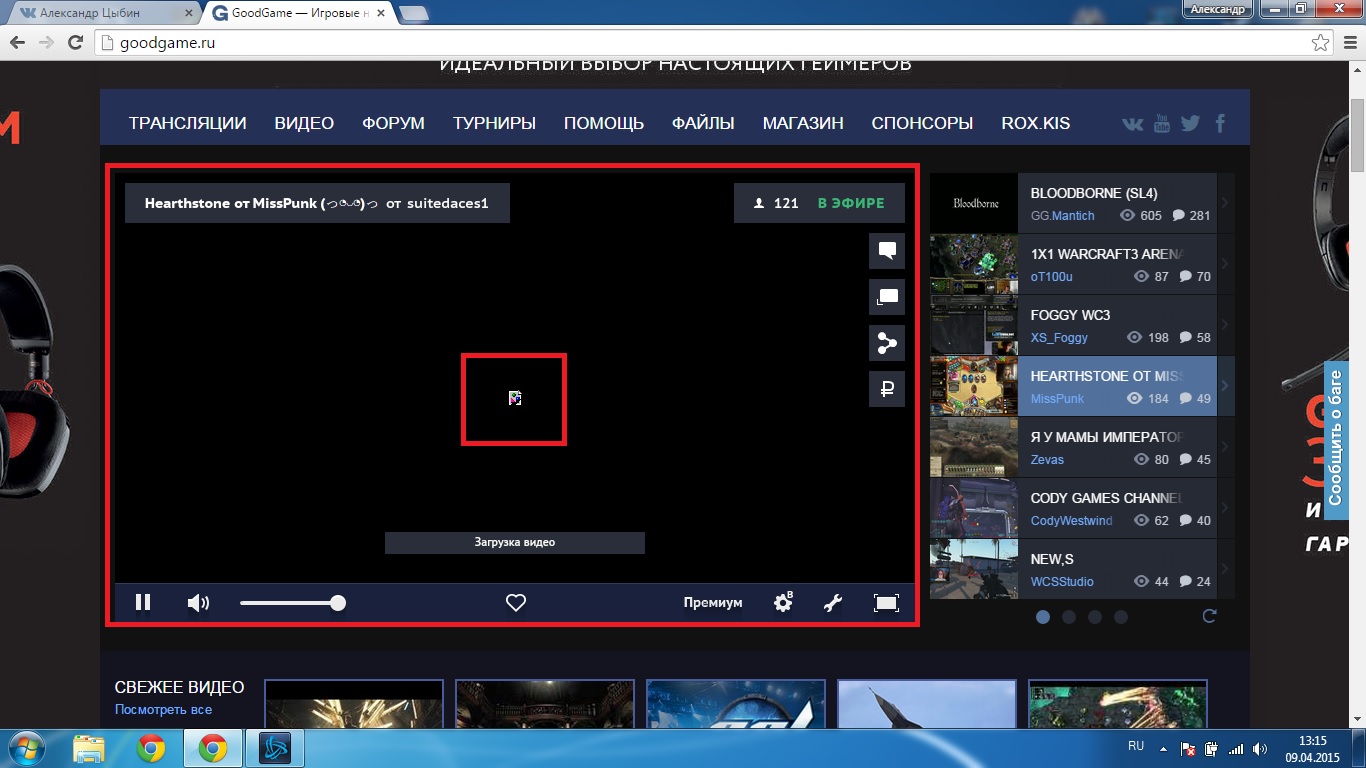The height and width of the screenshot is (768, 1366).
Task: Open the Windows Start button
Action: 25,748
